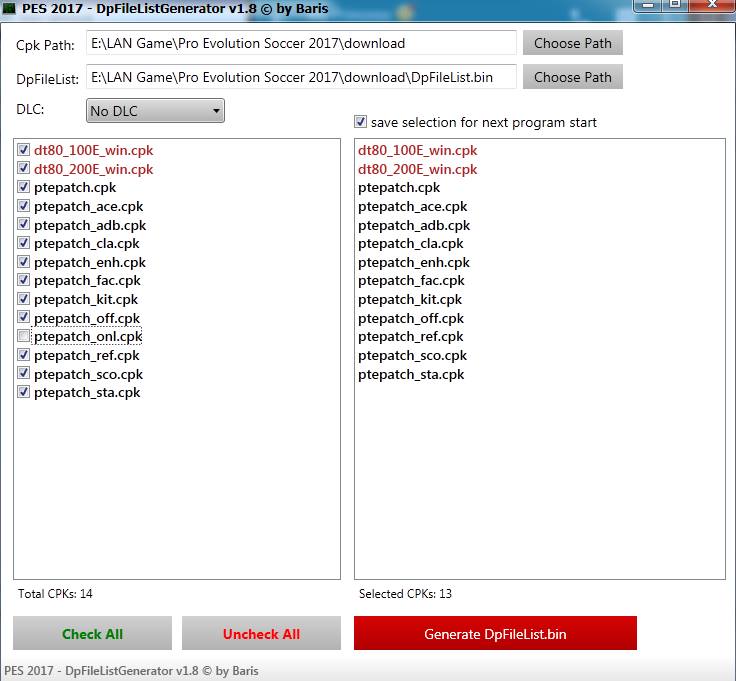
Task: Uncheck dt80_100E_win.cpk in the left list
Action: tap(23, 150)
